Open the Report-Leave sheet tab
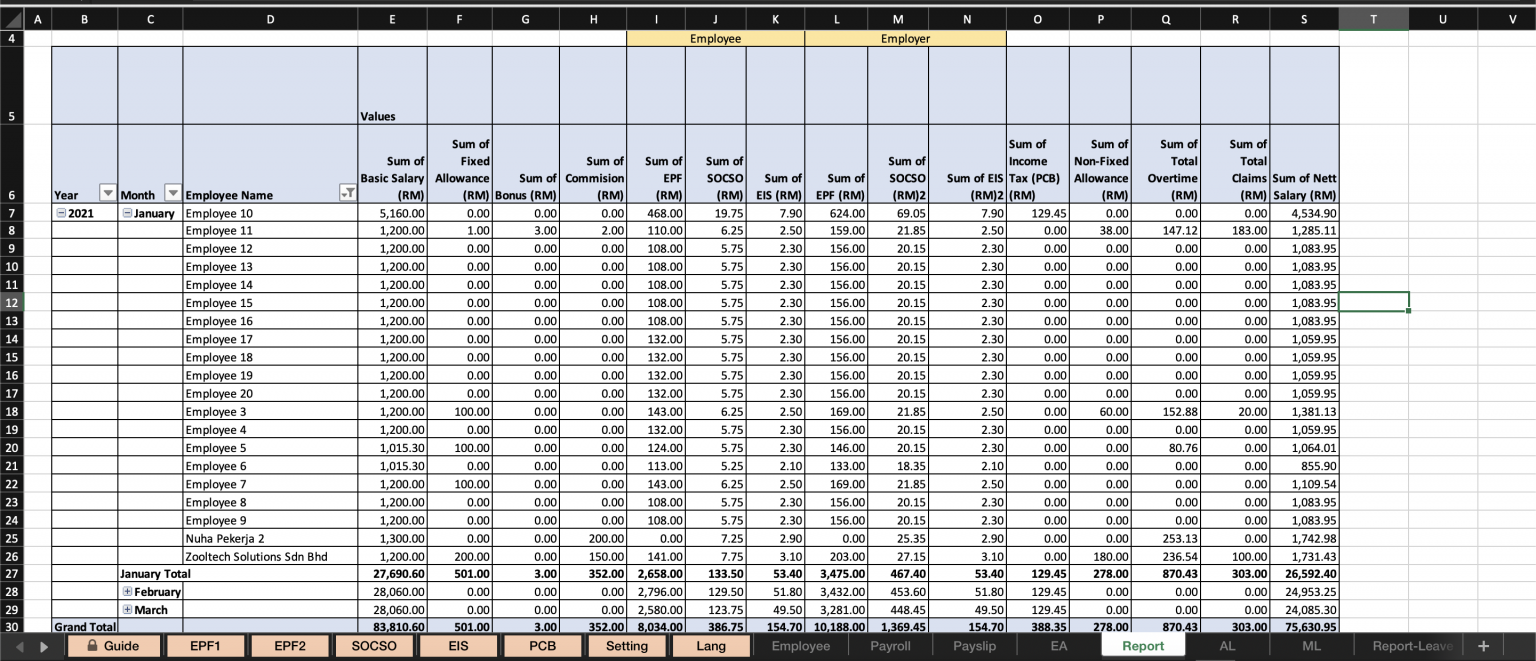Screen dimensions: 1536x661 click(1411, 646)
